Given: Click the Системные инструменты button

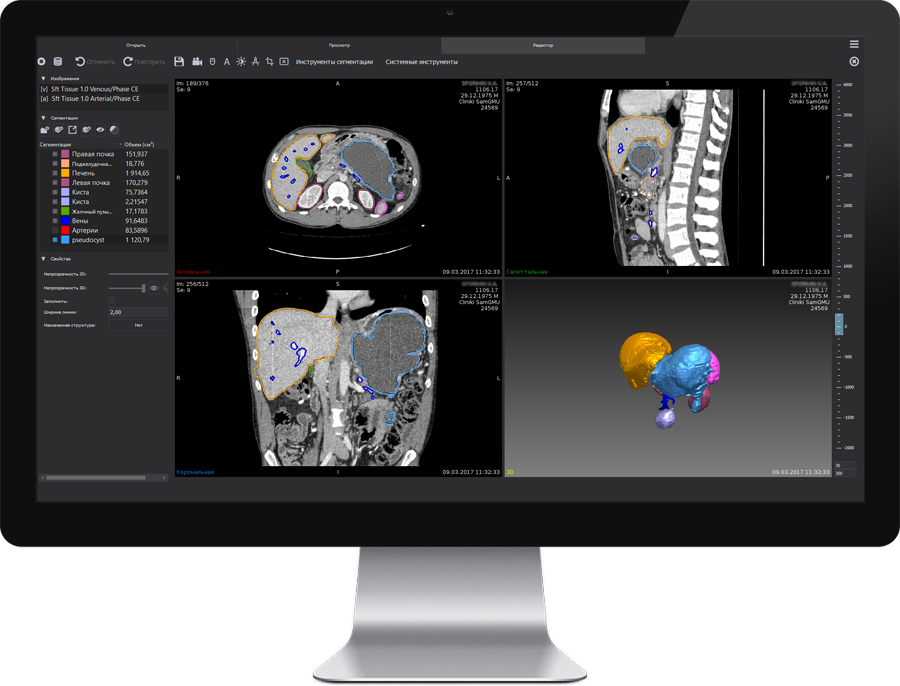Looking at the screenshot, I should 421,62.
